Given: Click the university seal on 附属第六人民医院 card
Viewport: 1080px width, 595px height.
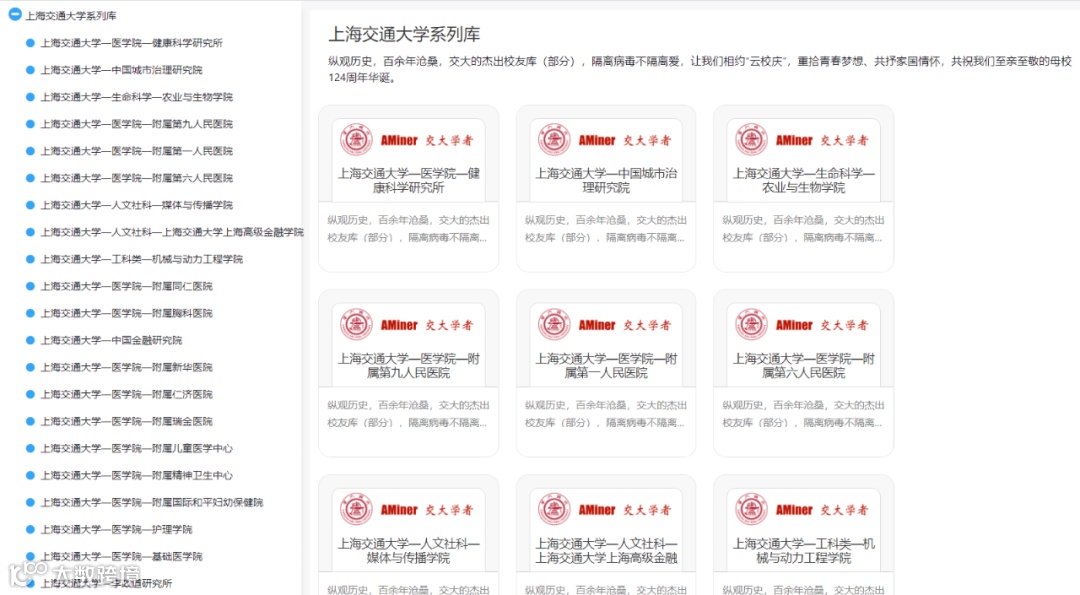Looking at the screenshot, I should tap(751, 324).
